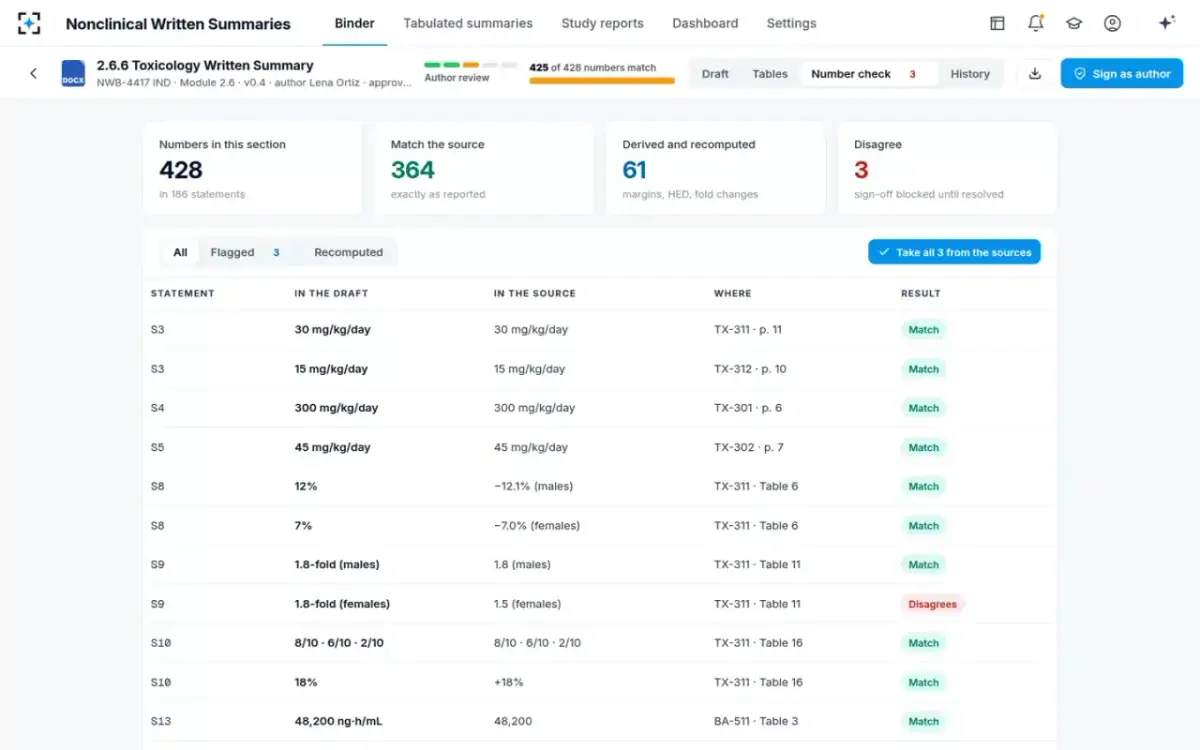Go back with the left chevron
The width and height of the screenshot is (1200, 750).
[33, 73]
